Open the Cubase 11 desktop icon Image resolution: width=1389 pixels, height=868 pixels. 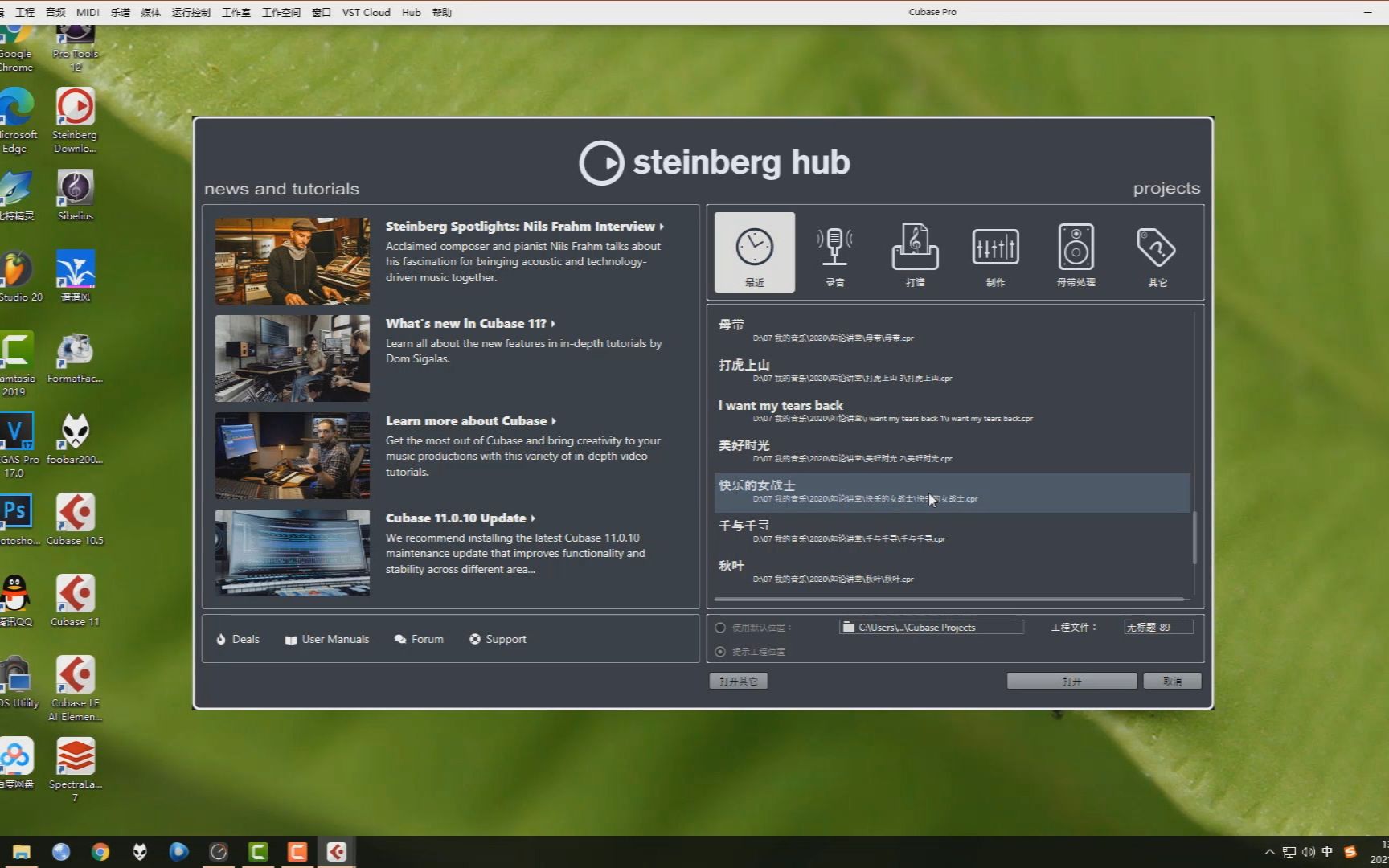click(75, 601)
